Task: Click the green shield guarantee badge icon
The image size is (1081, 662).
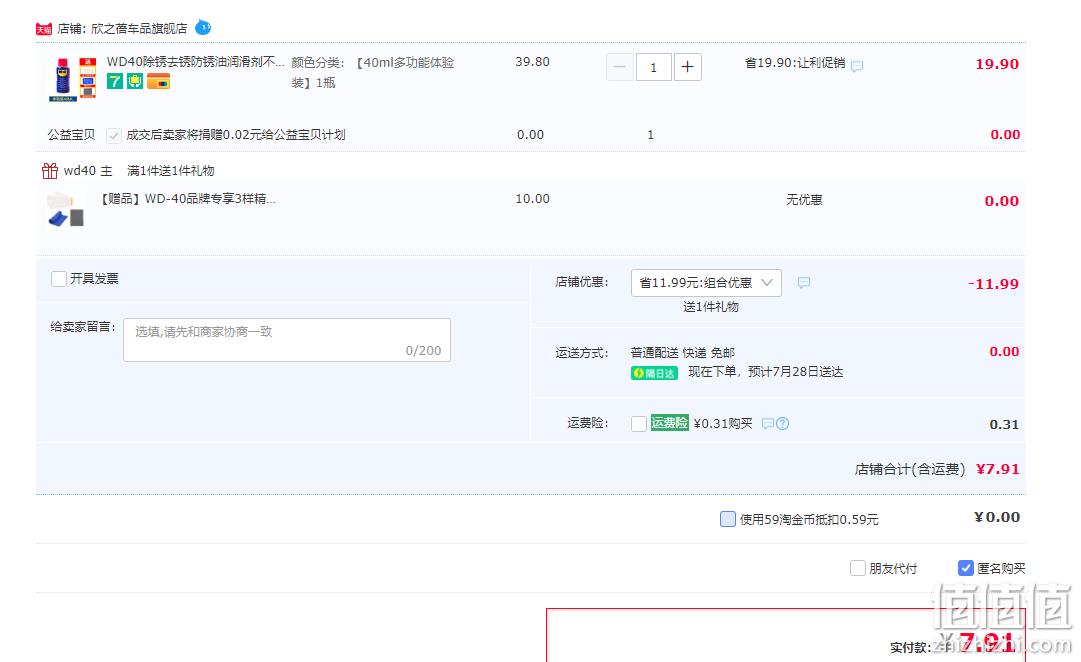Action: [134, 81]
